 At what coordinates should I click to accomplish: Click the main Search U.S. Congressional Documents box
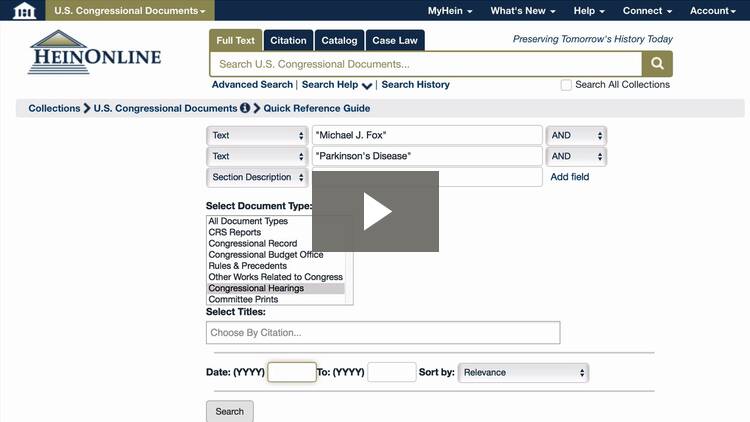tap(426, 64)
